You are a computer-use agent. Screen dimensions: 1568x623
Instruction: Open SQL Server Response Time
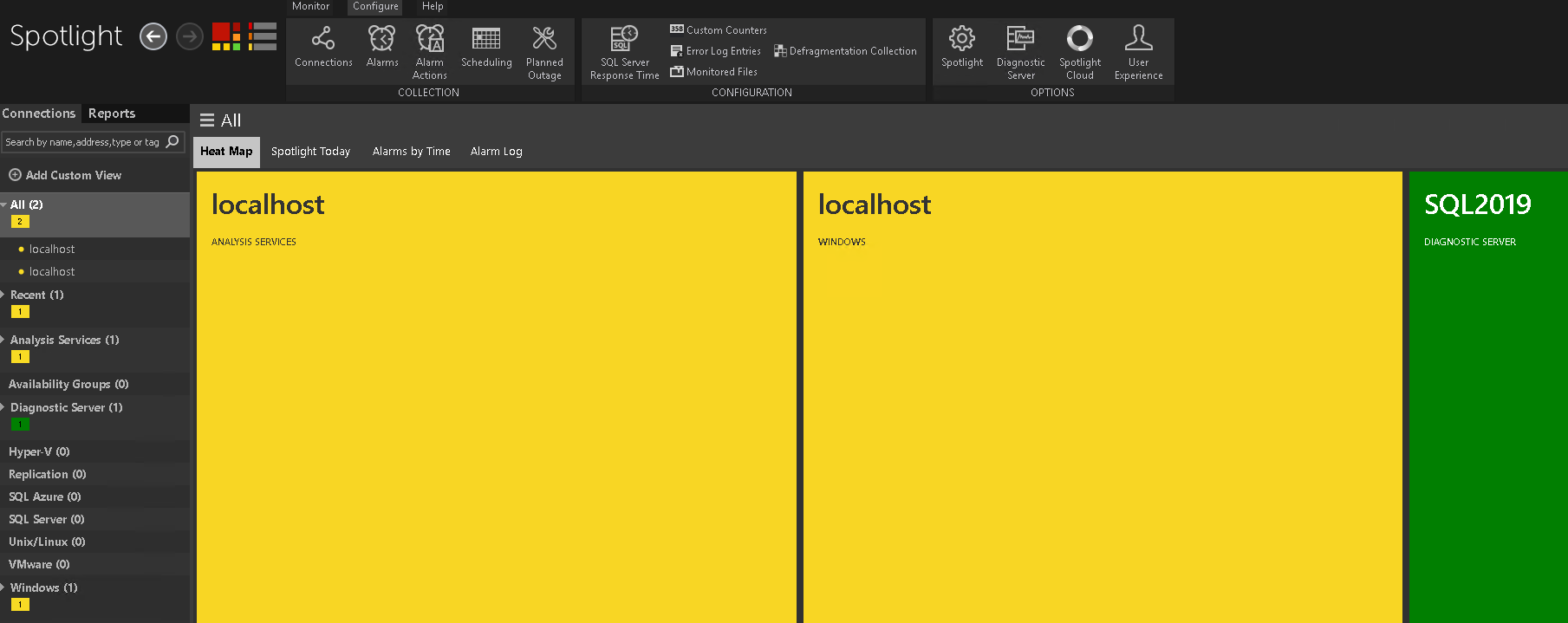625,53
